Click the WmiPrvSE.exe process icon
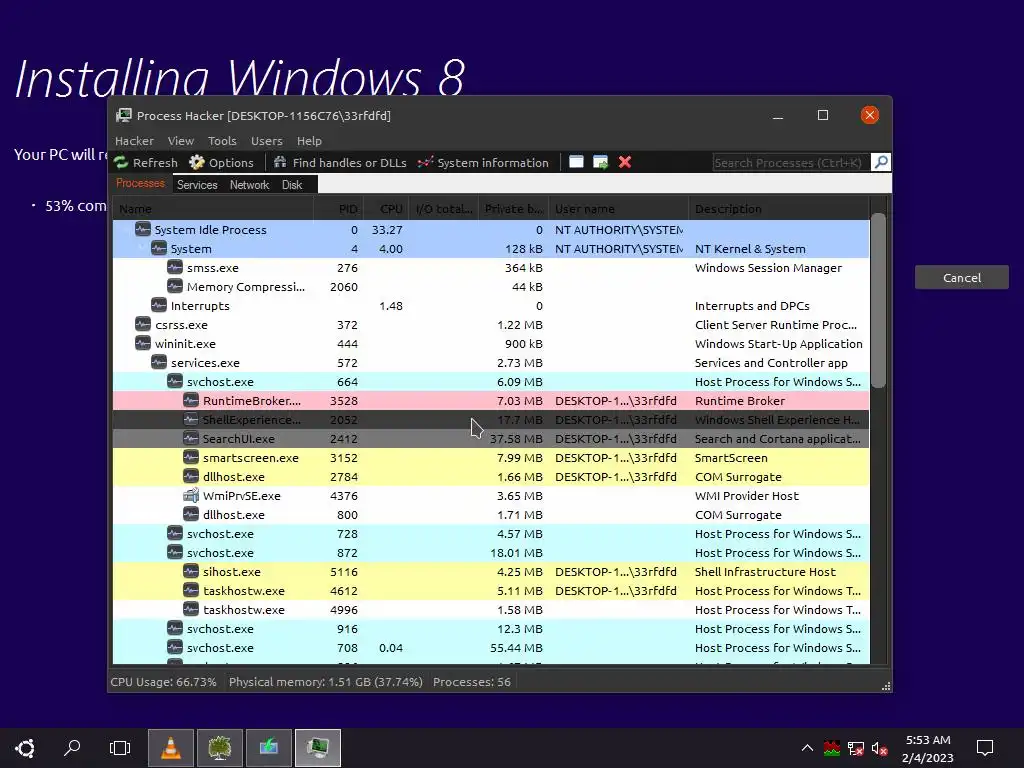The image size is (1024, 768). 191,495
